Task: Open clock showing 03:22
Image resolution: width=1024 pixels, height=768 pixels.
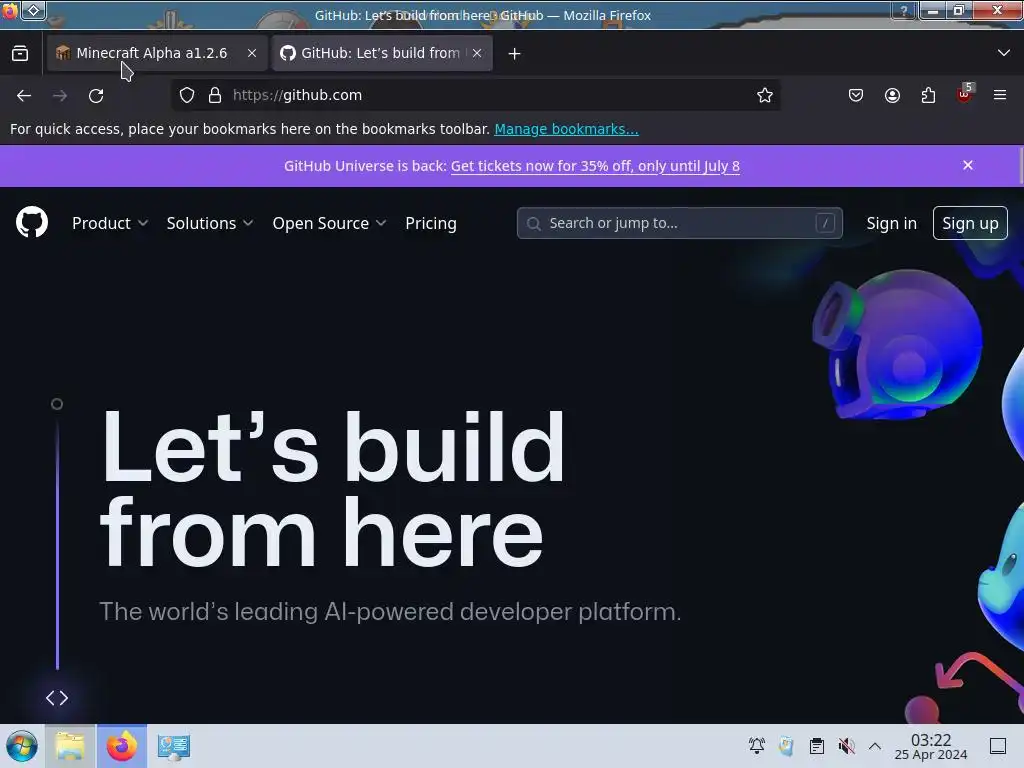Action: coord(931,746)
